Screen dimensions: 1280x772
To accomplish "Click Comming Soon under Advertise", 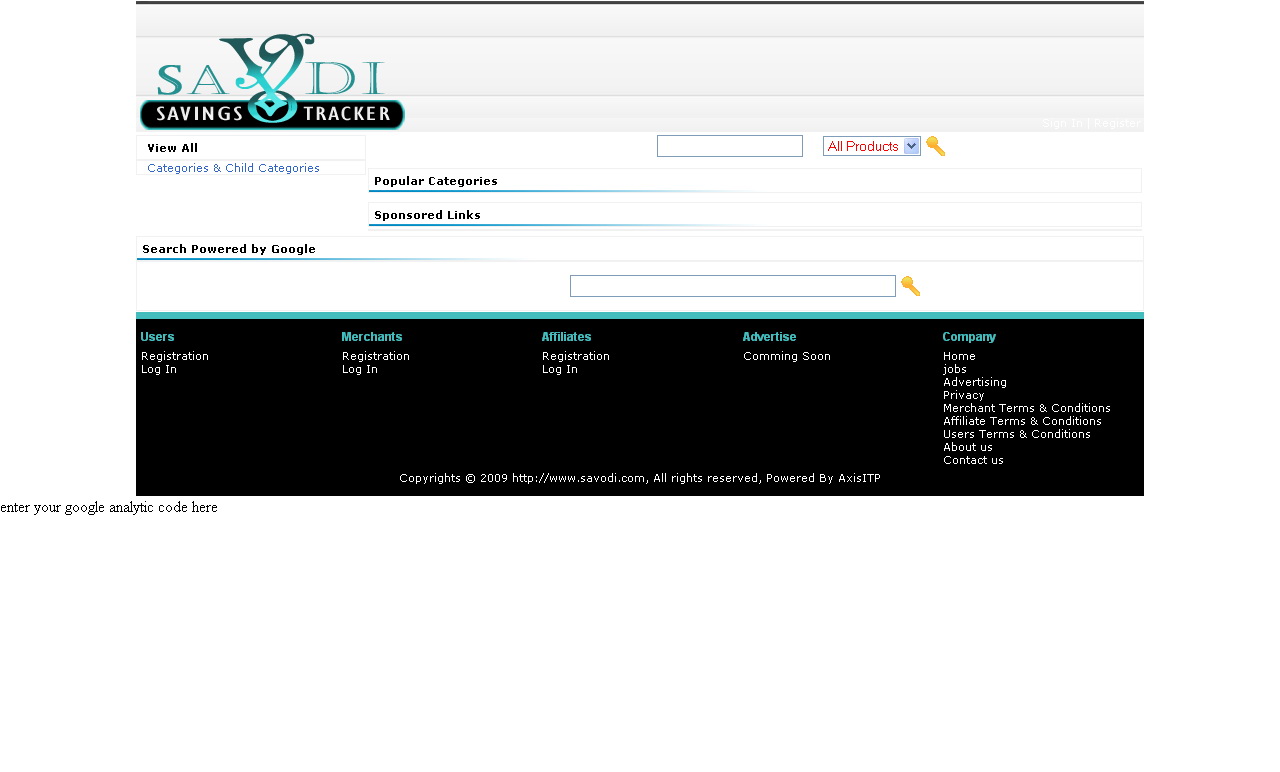I will (787, 356).
